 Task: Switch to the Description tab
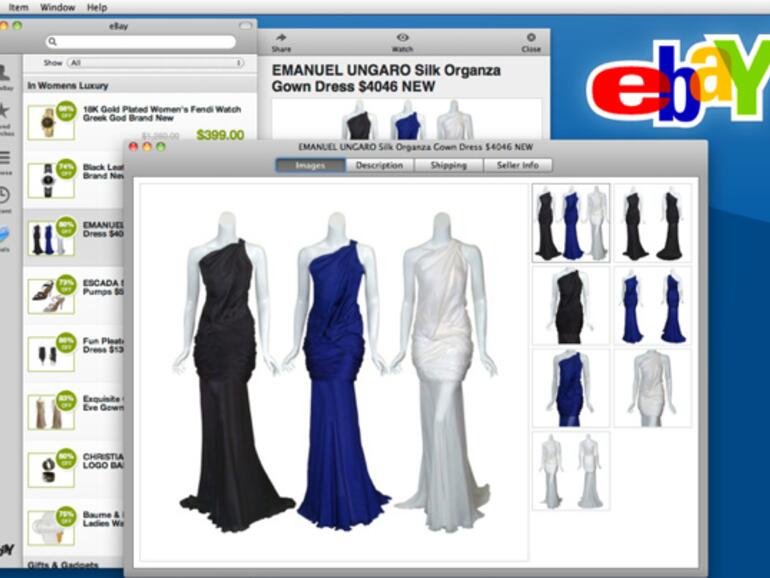tap(380, 165)
